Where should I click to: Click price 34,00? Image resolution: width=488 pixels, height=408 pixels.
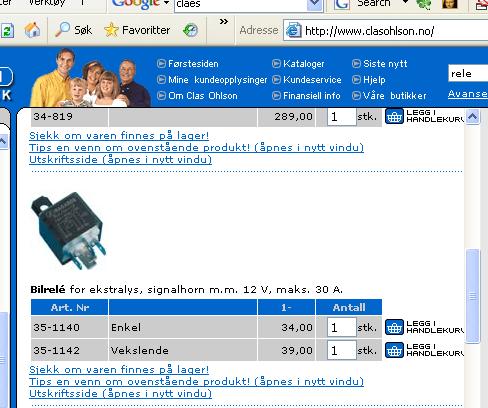coord(297,327)
